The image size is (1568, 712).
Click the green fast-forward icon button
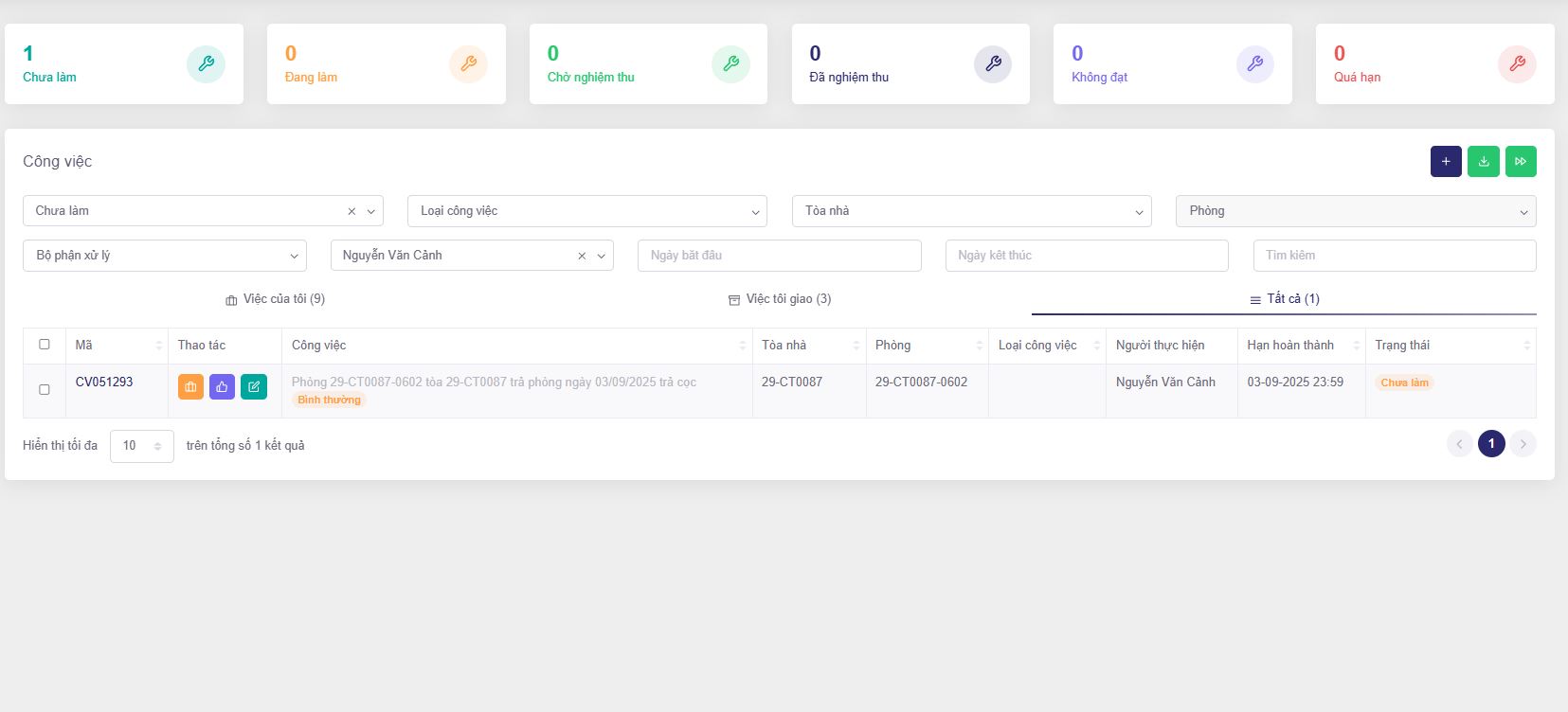click(1521, 162)
